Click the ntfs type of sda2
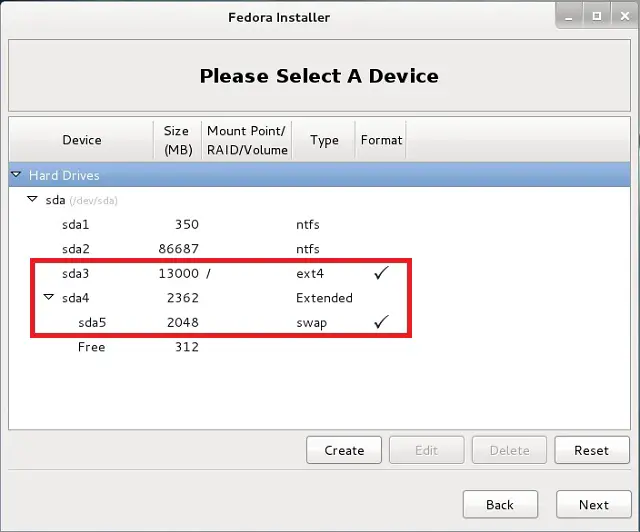This screenshot has height=532, width=640. tap(308, 249)
